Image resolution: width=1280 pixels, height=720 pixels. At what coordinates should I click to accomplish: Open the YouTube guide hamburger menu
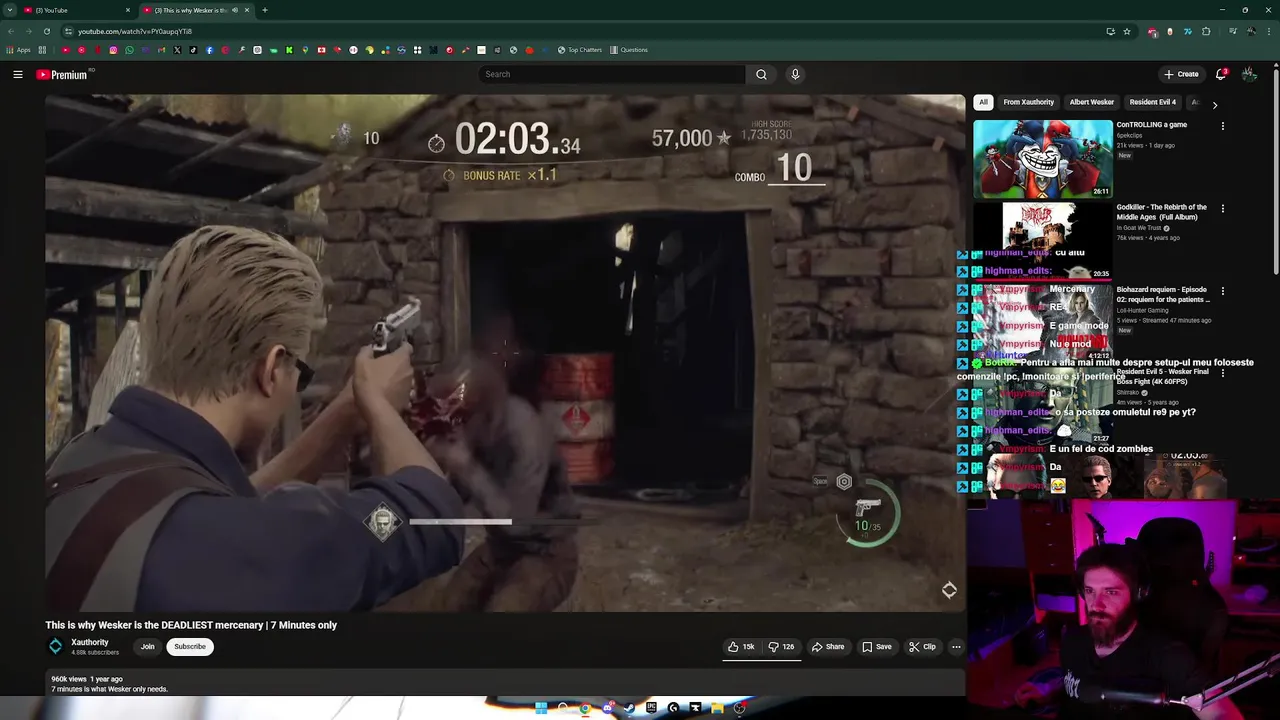click(x=18, y=74)
